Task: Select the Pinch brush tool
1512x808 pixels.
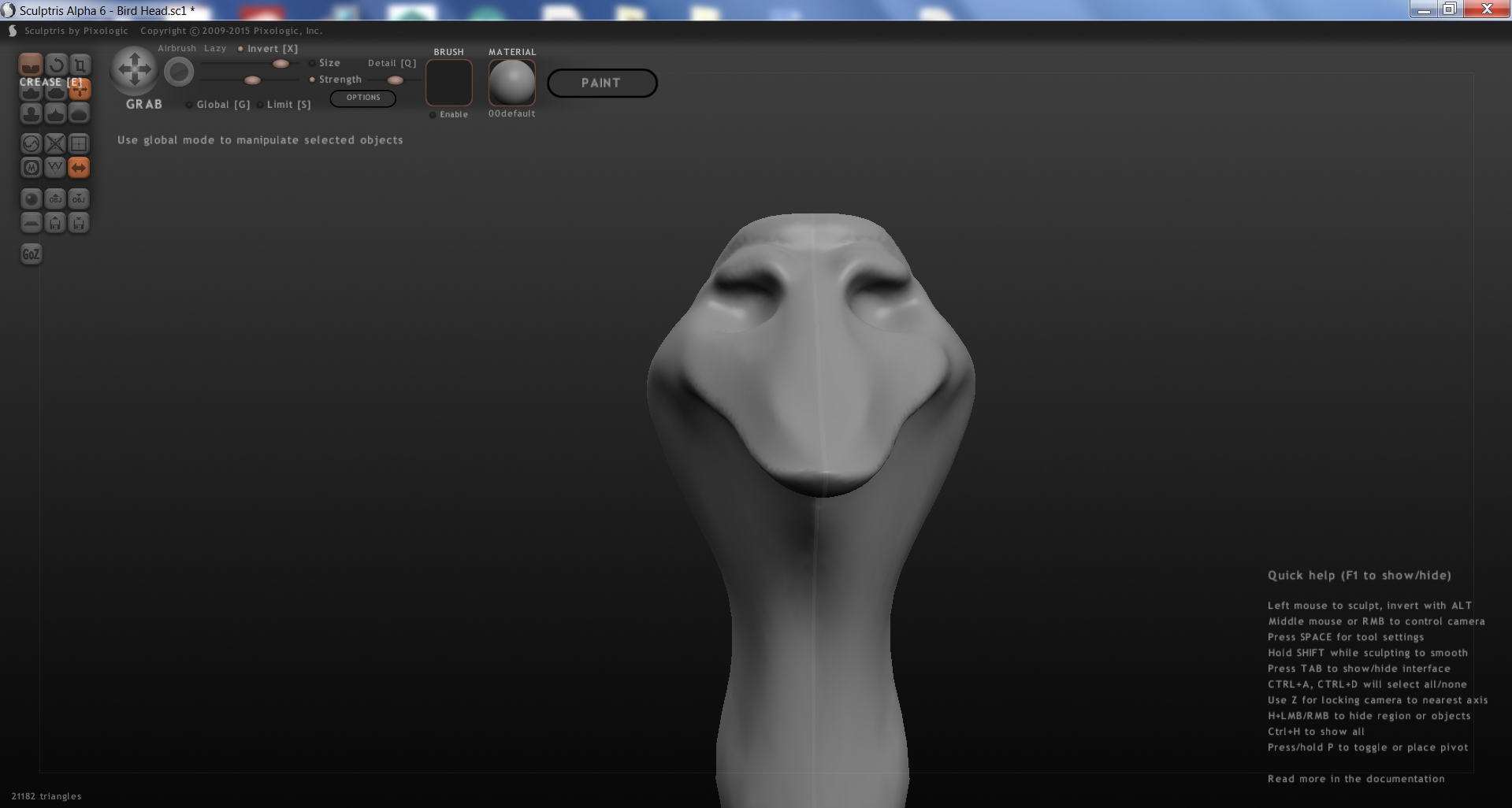Action: coord(55,114)
